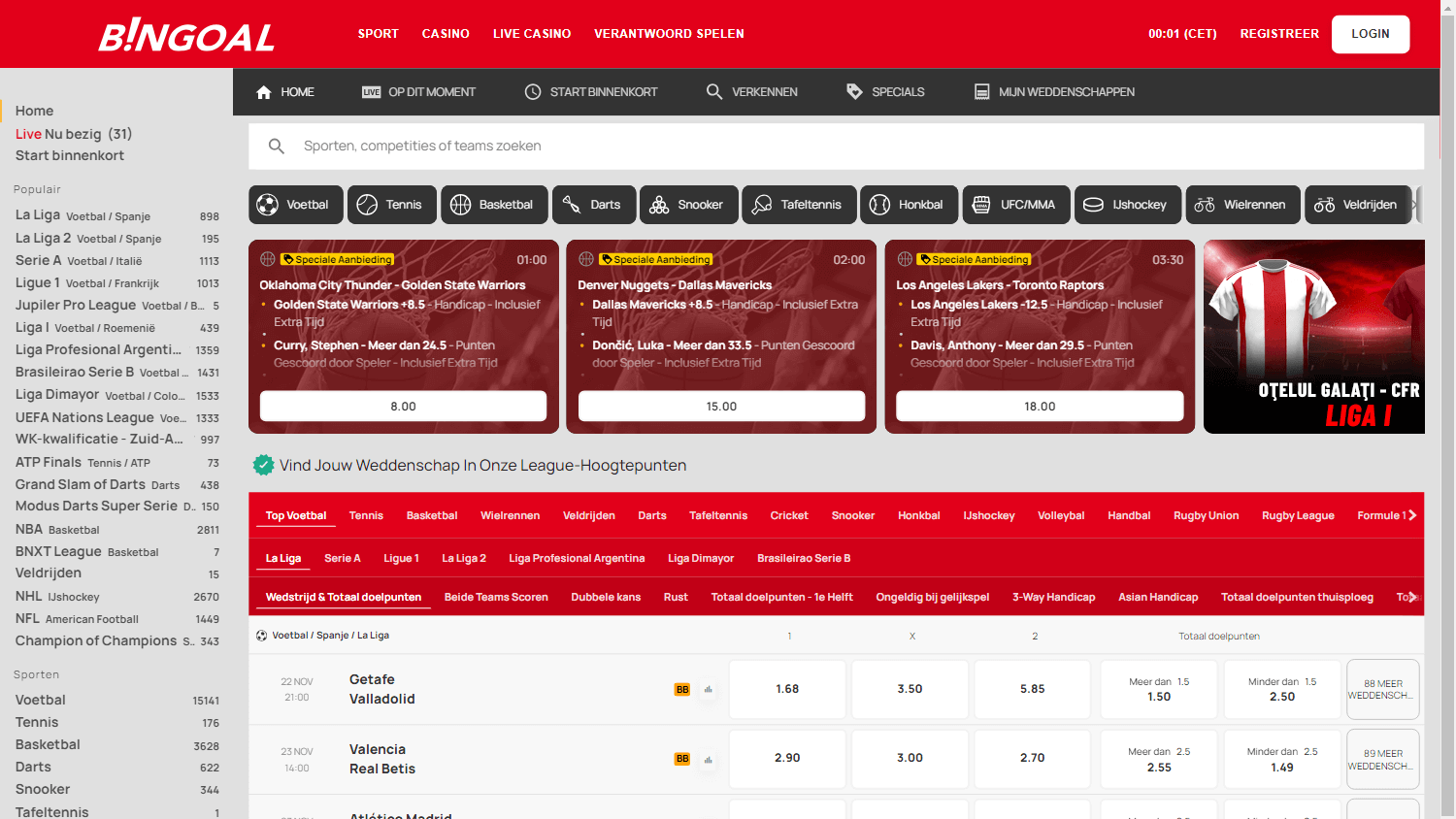Open statistics icon for Getafe - Valladolid
Image resolution: width=1456 pixels, height=819 pixels.
tap(709, 690)
